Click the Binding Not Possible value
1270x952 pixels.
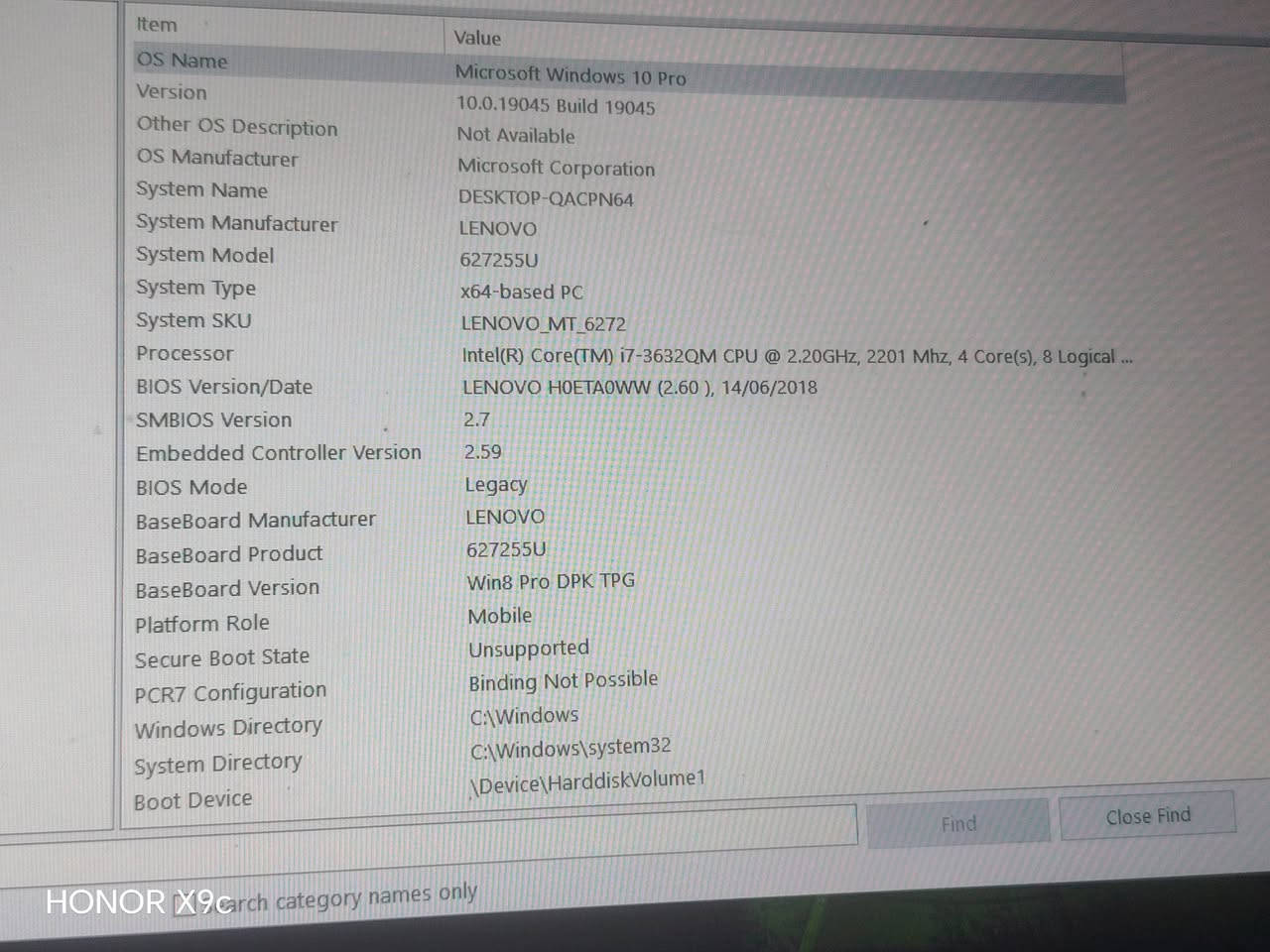click(564, 681)
